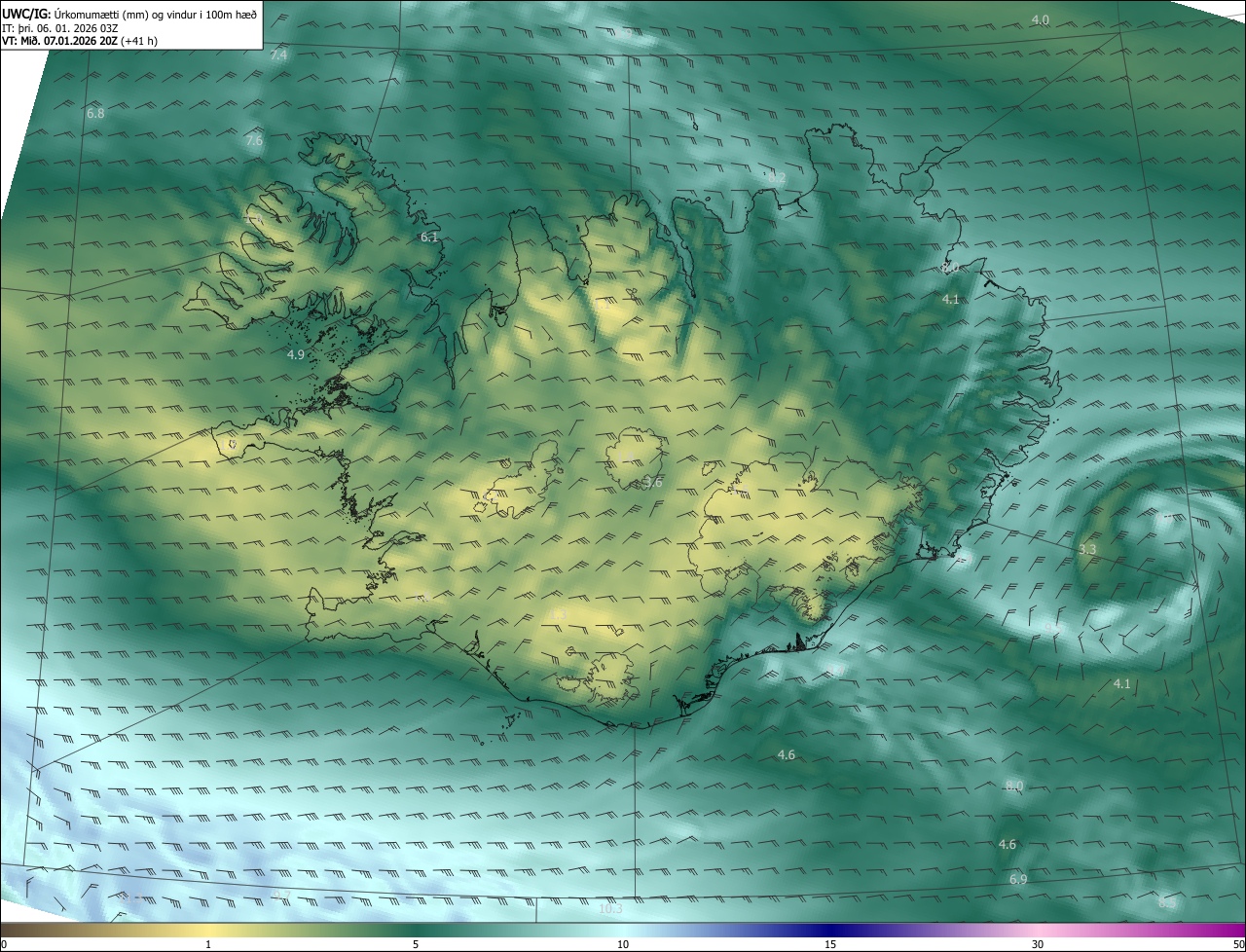1246x952 pixels.
Task: Click the colour scale tick label '5'
Action: (416, 944)
